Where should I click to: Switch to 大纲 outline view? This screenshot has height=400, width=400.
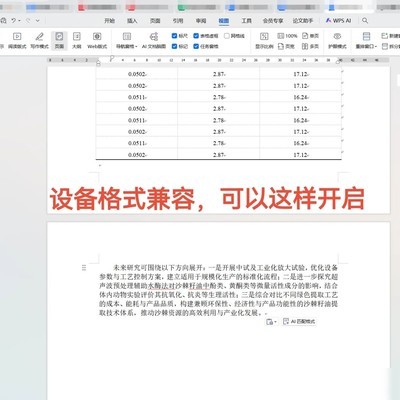(77, 41)
